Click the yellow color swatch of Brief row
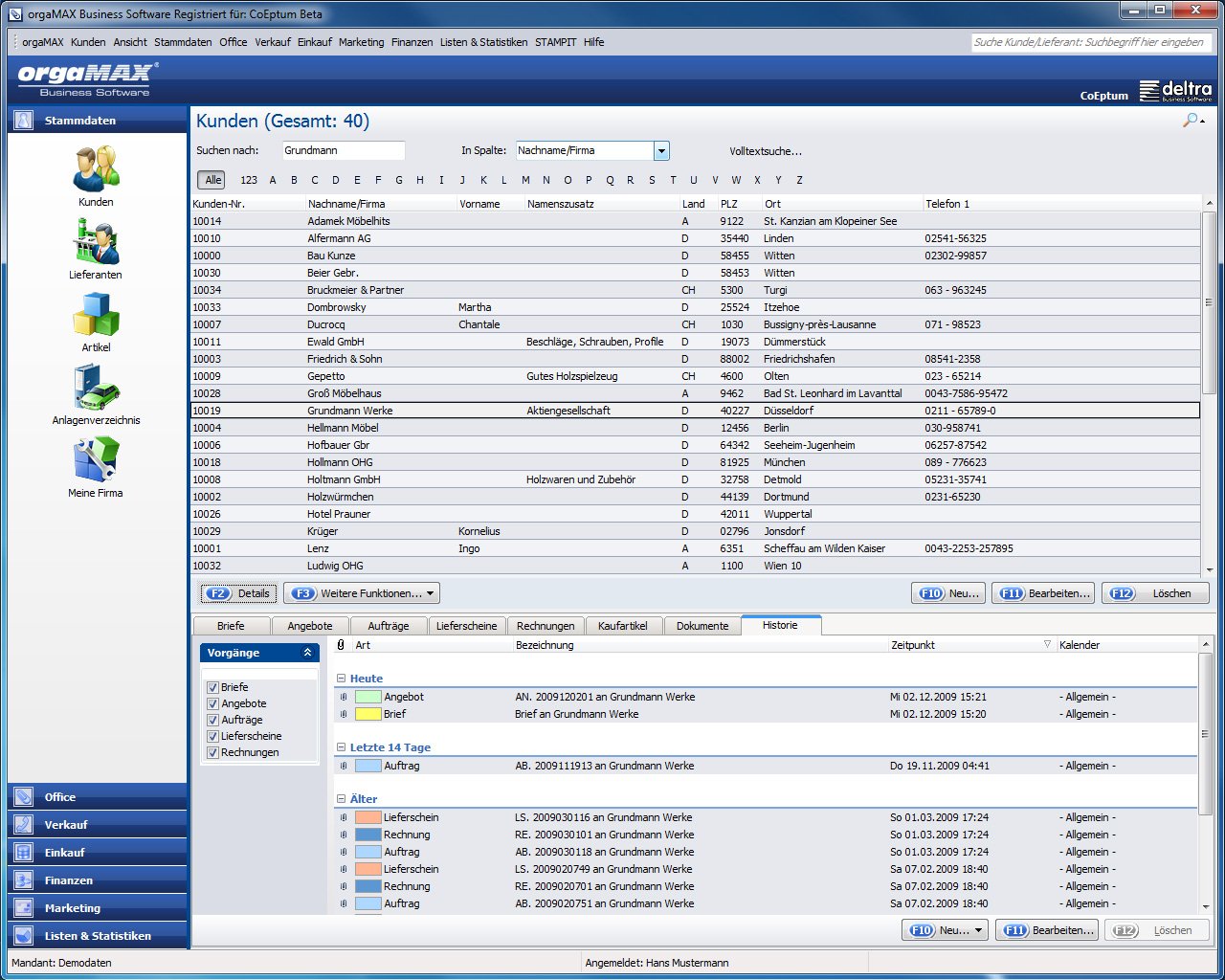Image resolution: width=1225 pixels, height=980 pixels. click(x=368, y=714)
